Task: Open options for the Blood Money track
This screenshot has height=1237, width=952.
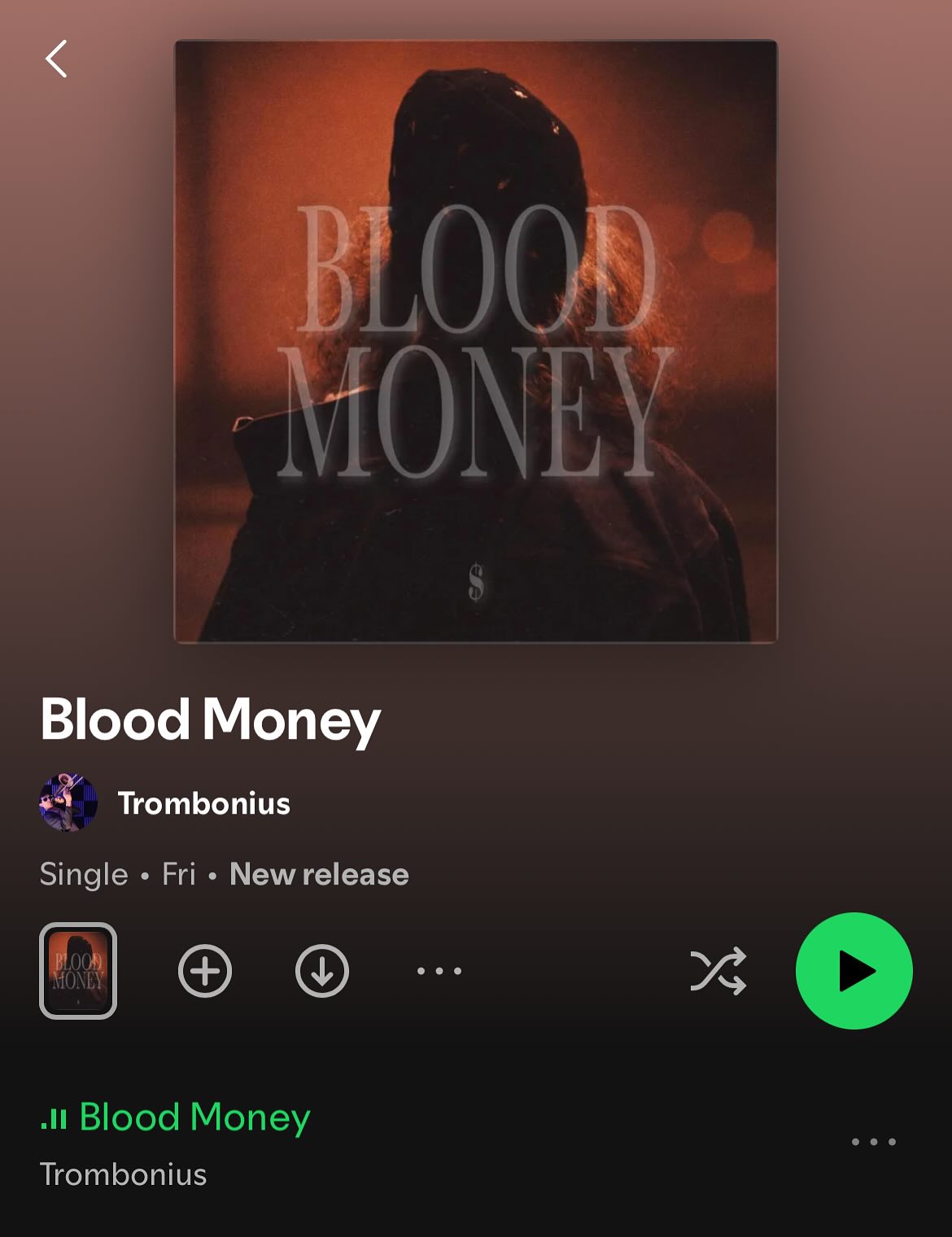Action: coord(874,1142)
